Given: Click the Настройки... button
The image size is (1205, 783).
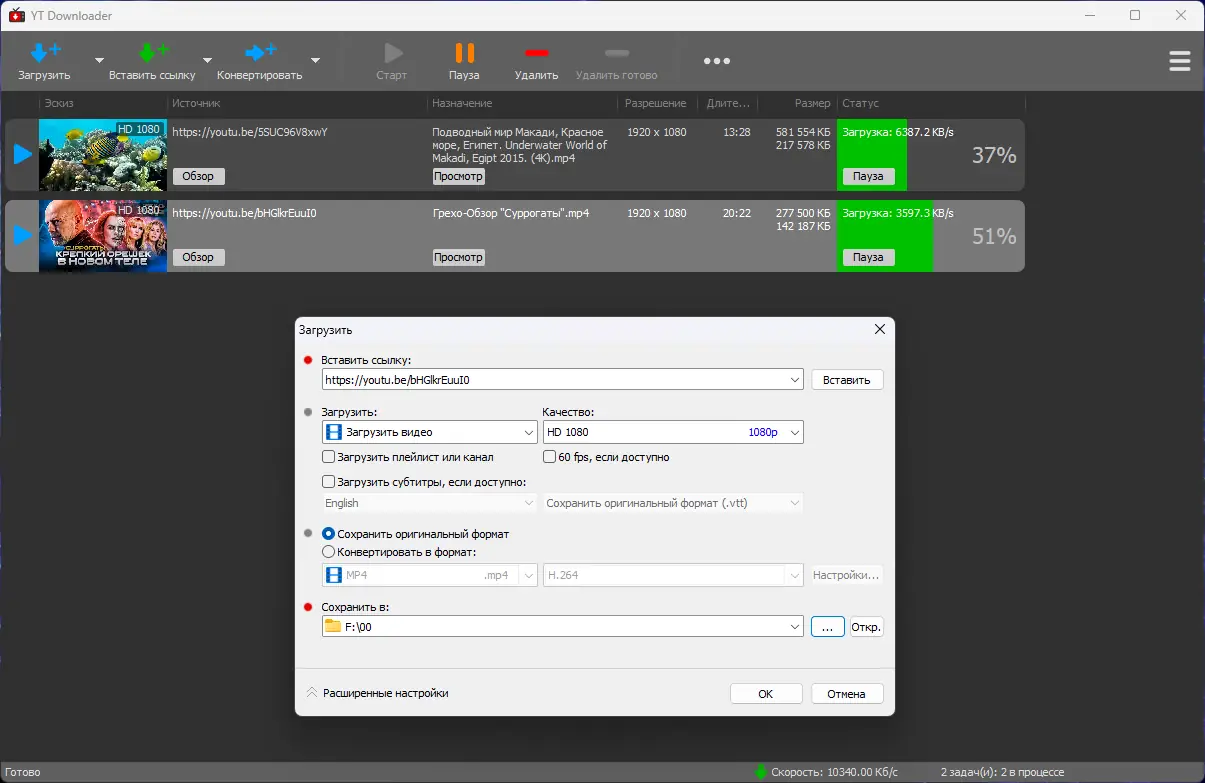Looking at the screenshot, I should (847, 575).
